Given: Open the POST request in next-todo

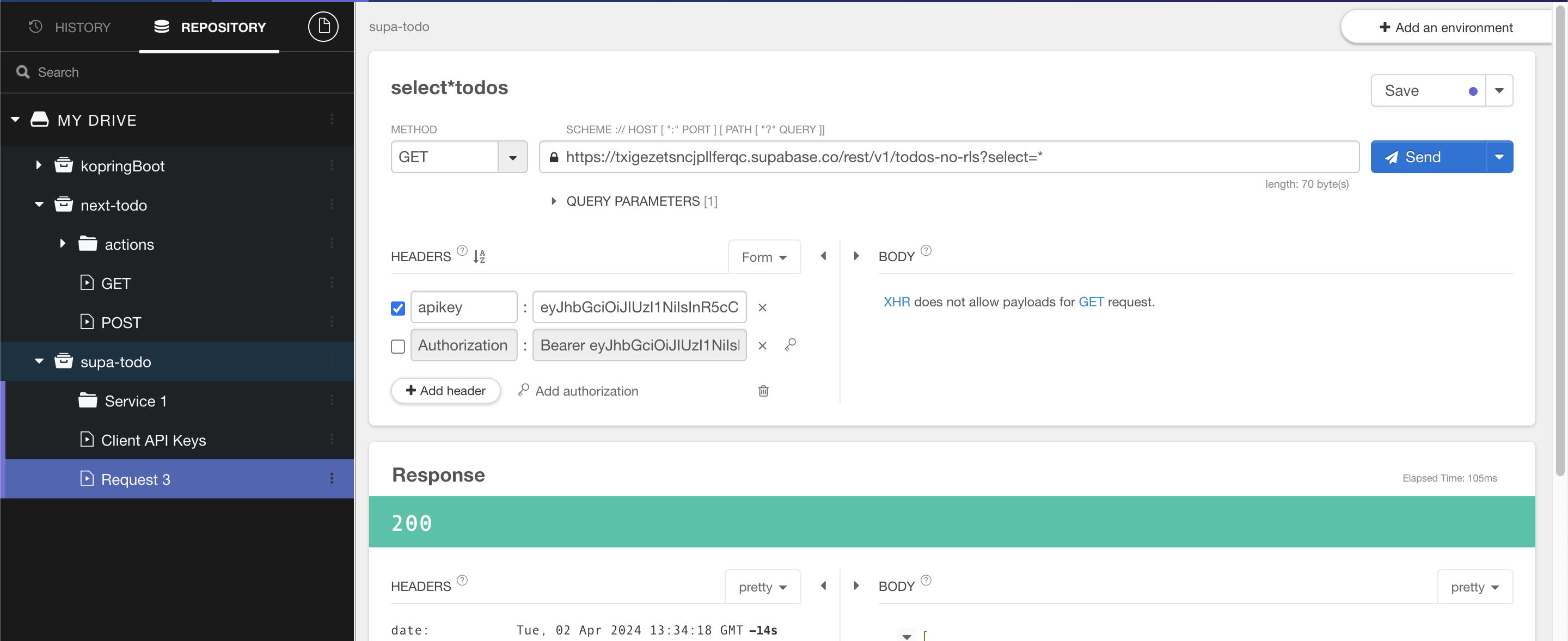Looking at the screenshot, I should pos(120,322).
